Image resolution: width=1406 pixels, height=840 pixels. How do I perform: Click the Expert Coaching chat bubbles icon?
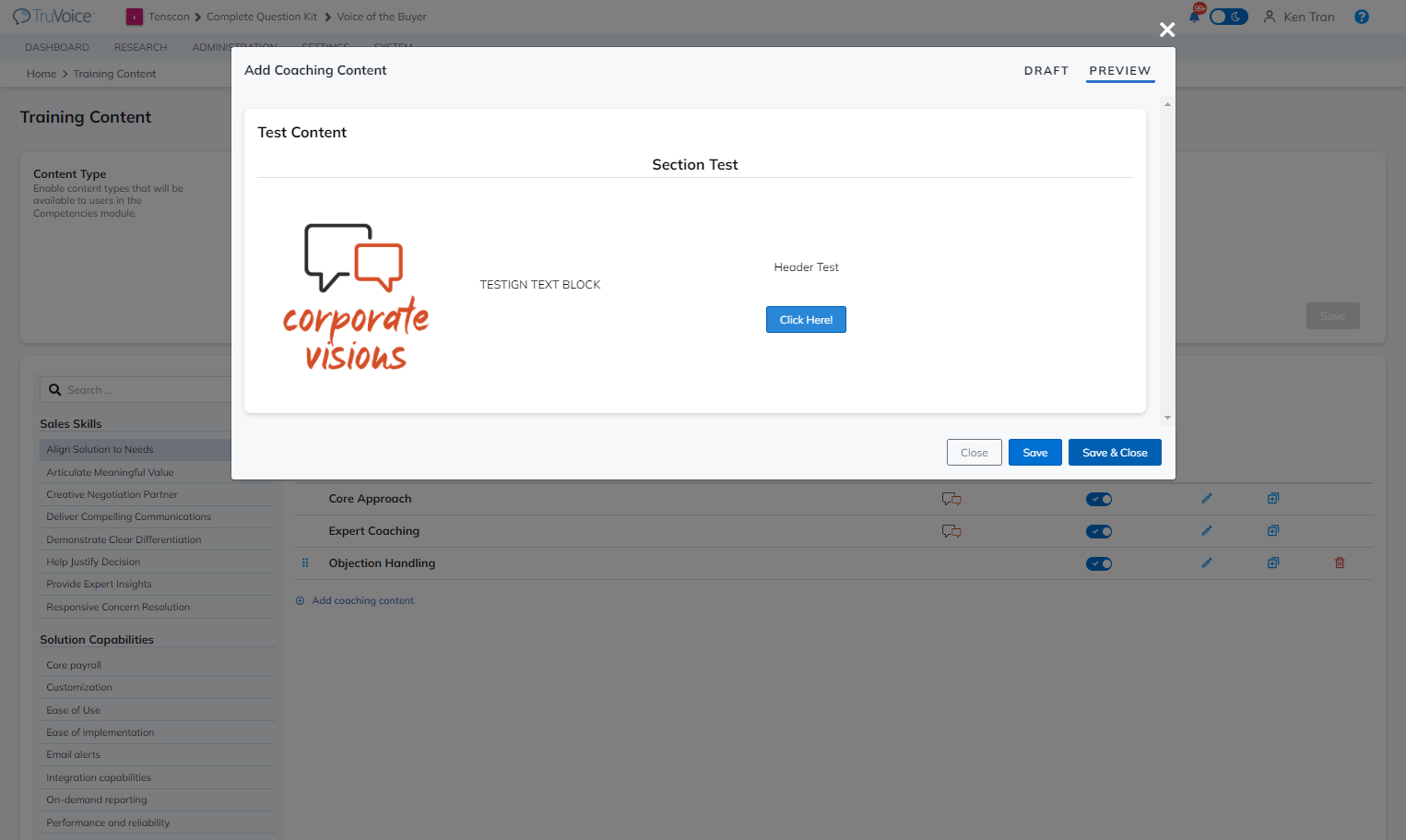[x=951, y=531]
